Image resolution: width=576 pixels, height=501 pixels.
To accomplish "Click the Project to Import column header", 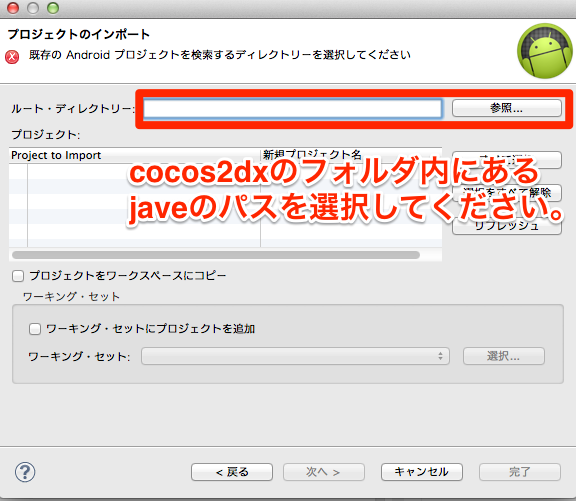I will pyautogui.click(x=134, y=155).
